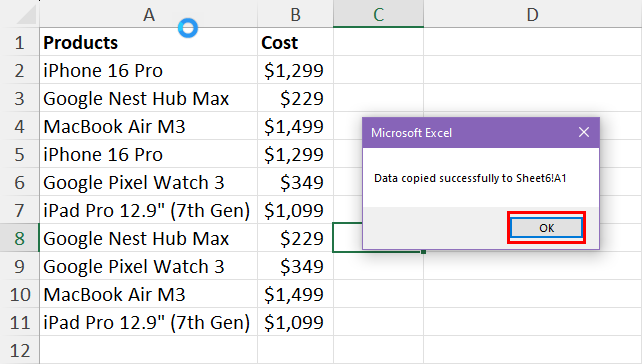This screenshot has height=364, width=642.
Task: Select row 3 header
Action: [x=20, y=98]
